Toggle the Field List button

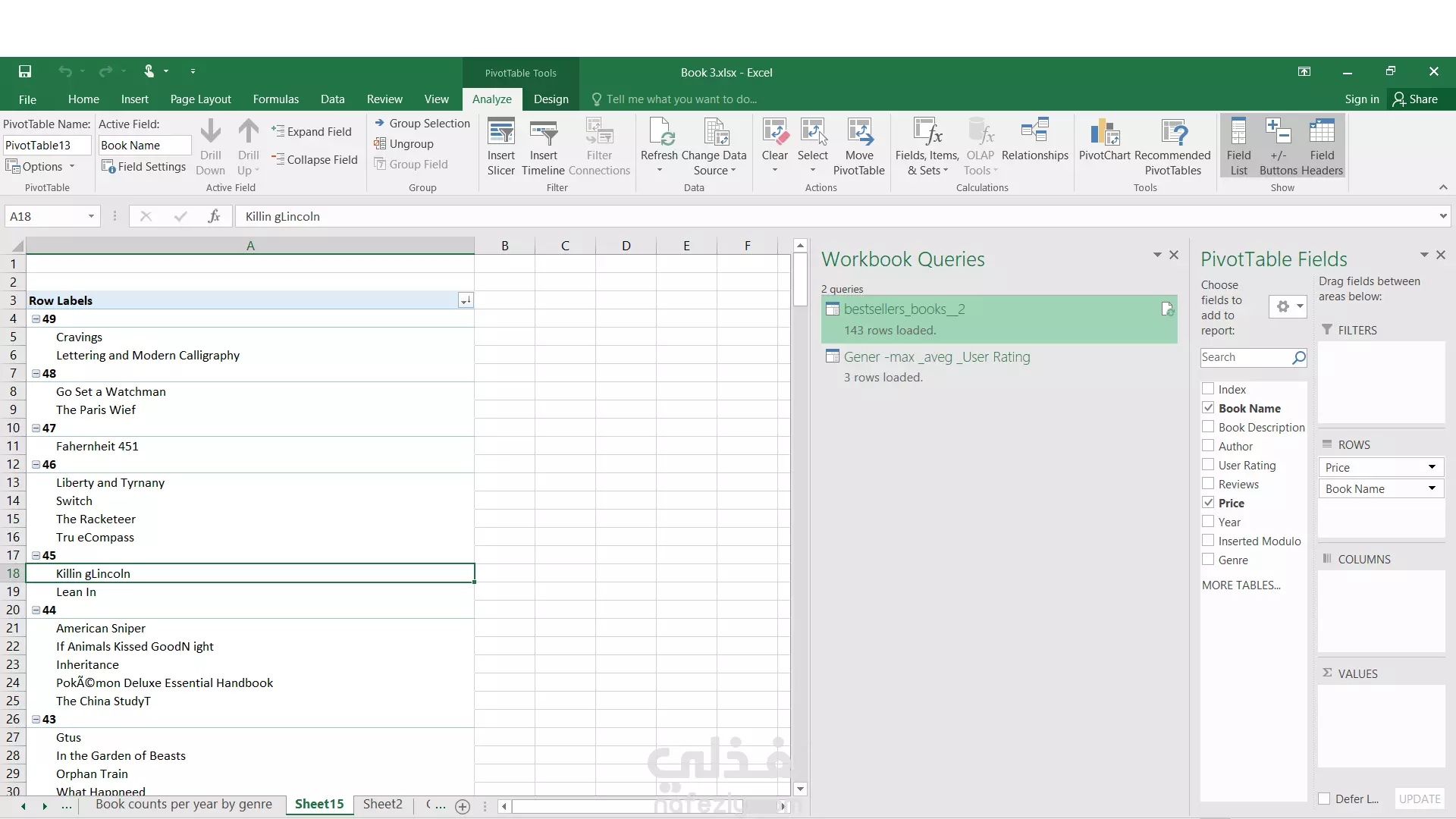(x=1238, y=148)
